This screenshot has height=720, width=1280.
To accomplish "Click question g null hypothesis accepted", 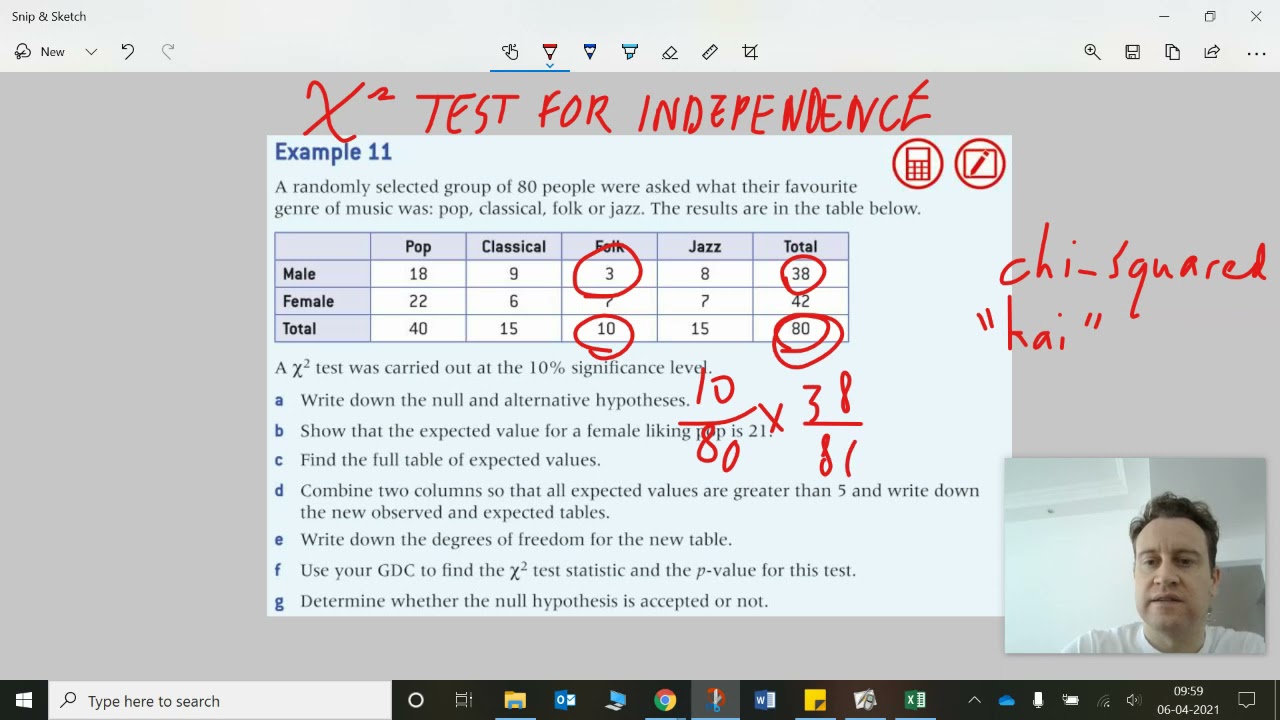I will [x=521, y=601].
